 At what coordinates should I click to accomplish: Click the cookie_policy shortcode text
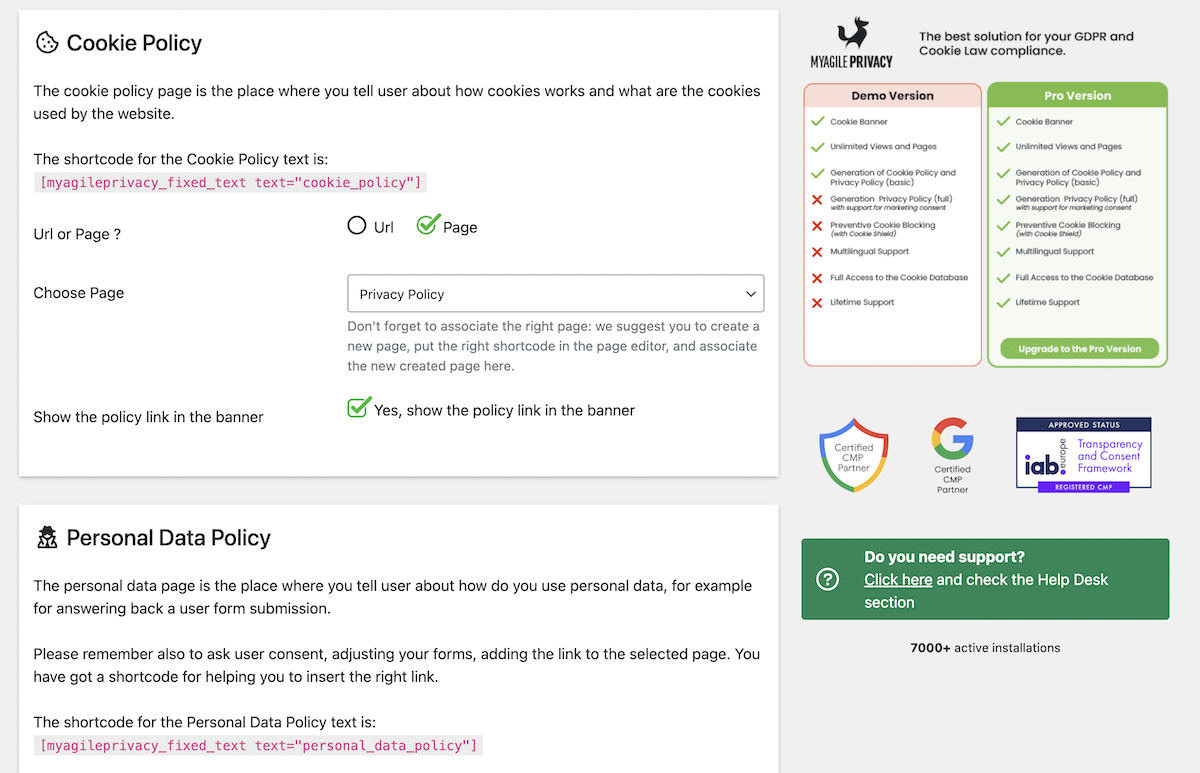click(x=231, y=182)
